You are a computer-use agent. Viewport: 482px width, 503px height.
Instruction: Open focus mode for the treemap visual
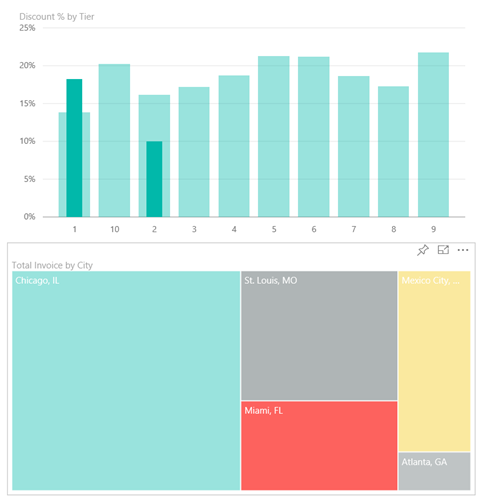point(443,250)
